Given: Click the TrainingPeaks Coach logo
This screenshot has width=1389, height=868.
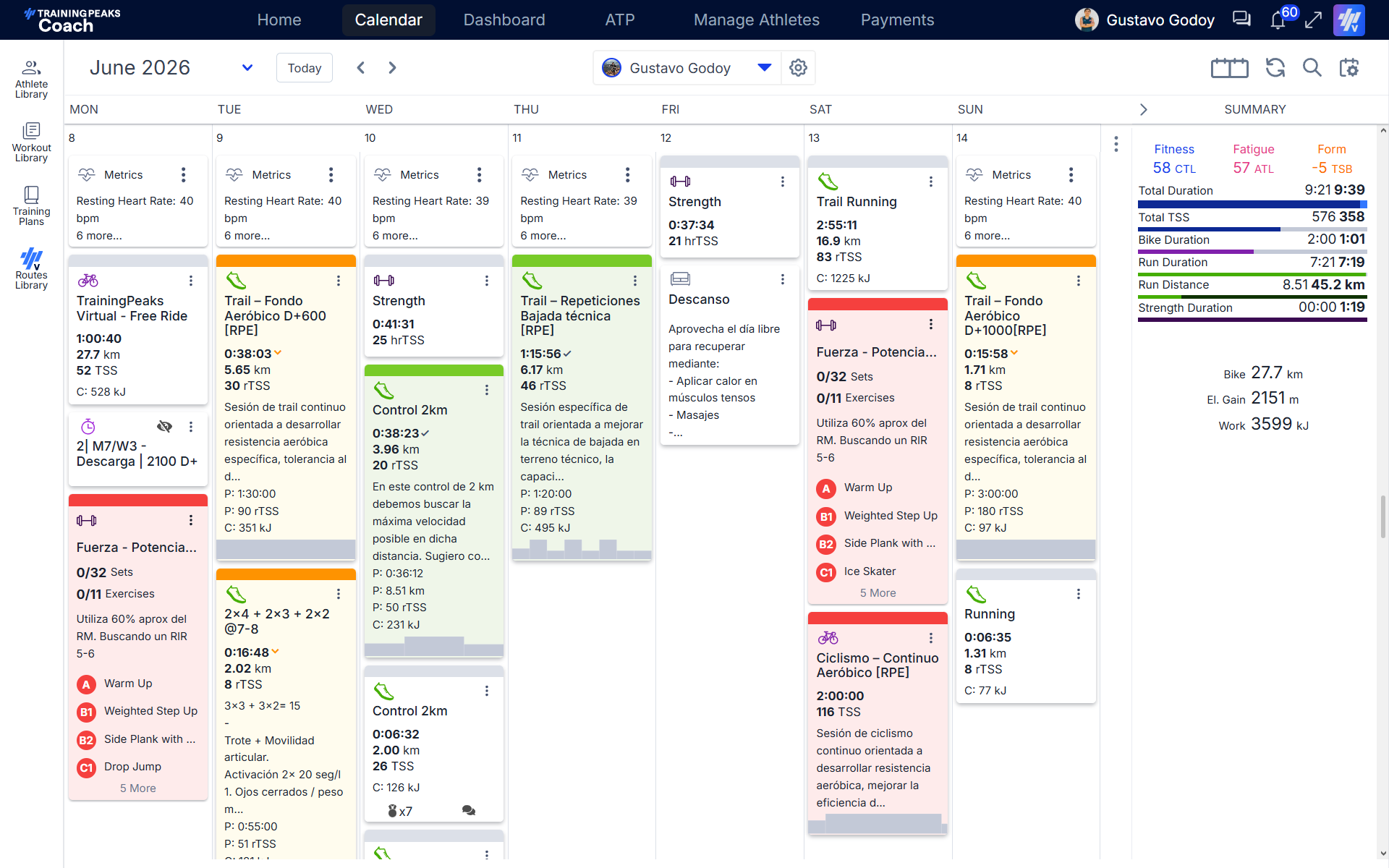Looking at the screenshot, I should coord(72,20).
